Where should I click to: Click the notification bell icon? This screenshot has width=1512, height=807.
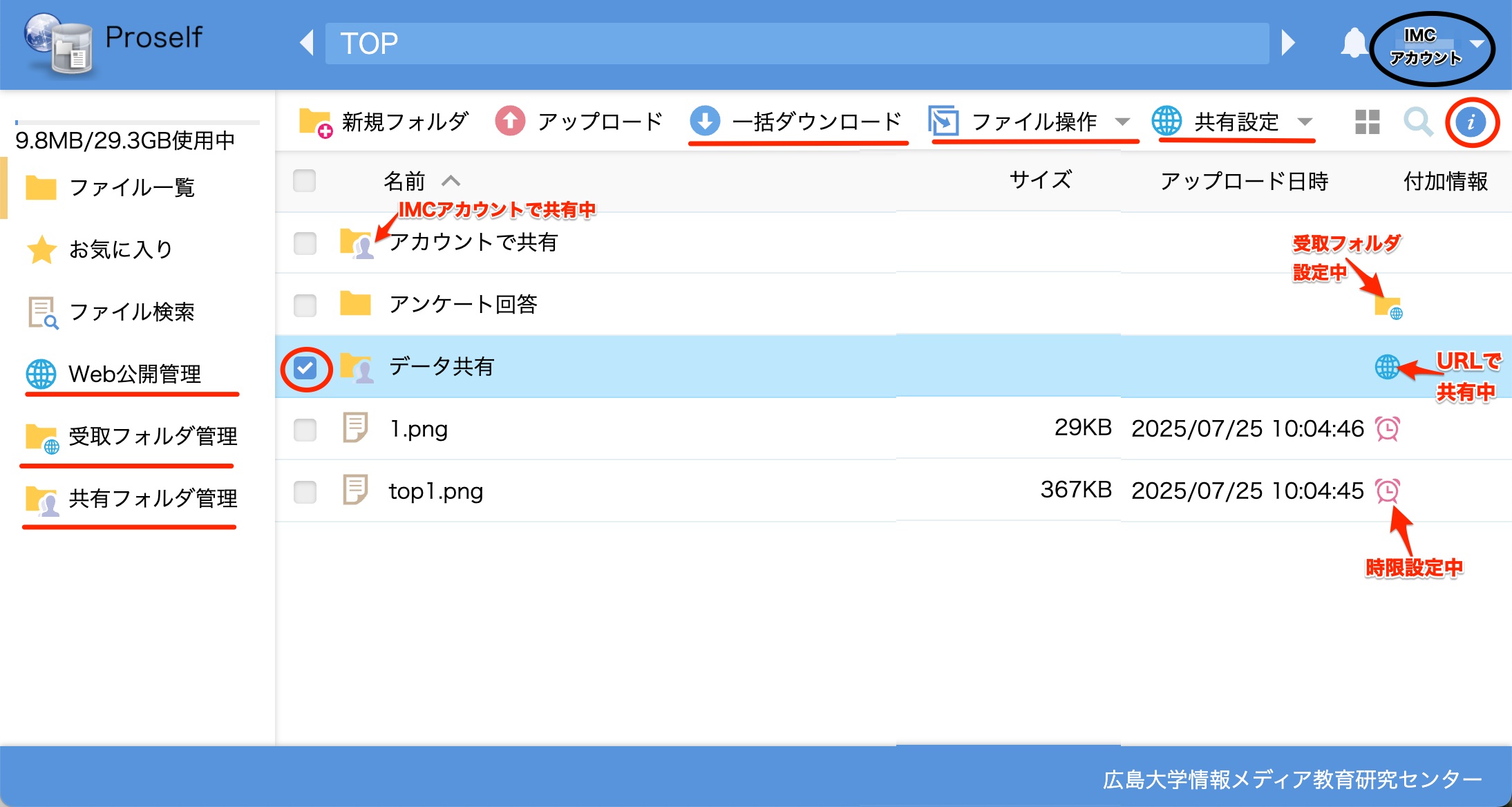1353,44
